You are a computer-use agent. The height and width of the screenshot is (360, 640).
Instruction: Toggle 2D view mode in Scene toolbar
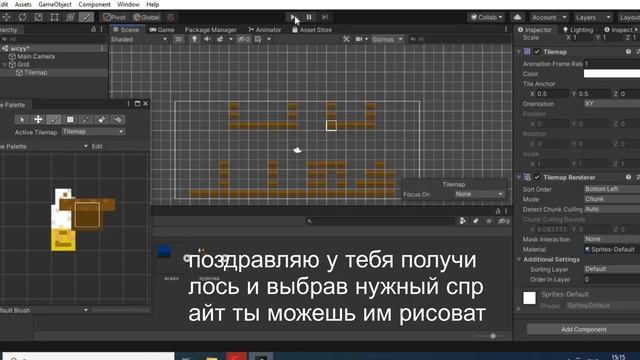tap(178, 39)
